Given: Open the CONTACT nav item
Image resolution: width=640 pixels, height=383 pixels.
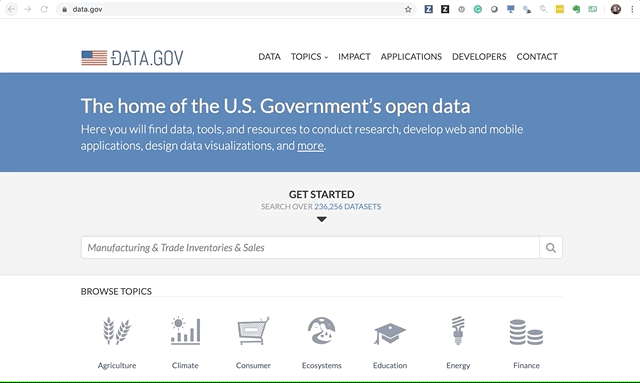Looking at the screenshot, I should [537, 57].
